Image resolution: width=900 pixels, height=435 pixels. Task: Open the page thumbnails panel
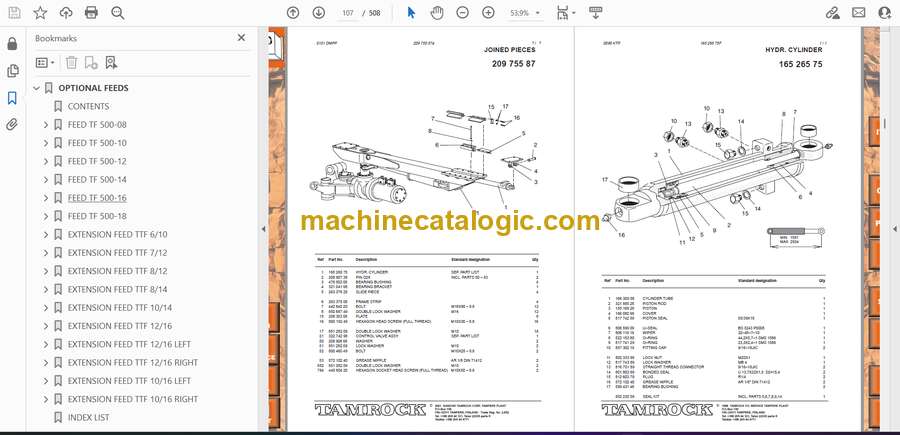coord(12,71)
